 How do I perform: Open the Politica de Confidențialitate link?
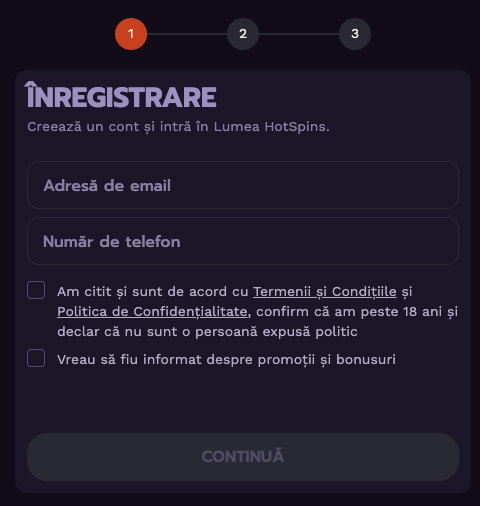(152, 312)
